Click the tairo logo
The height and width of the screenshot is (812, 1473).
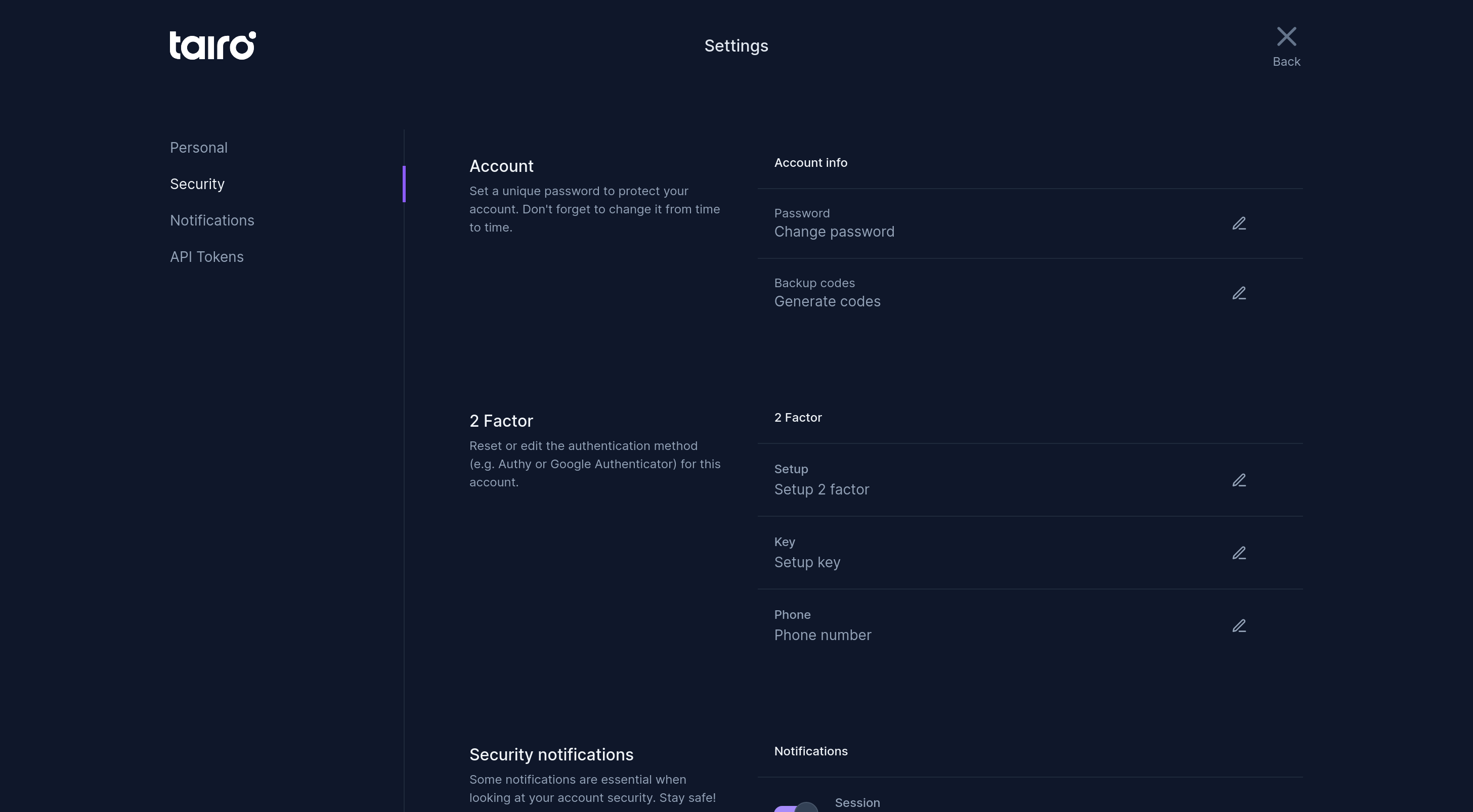[213, 46]
